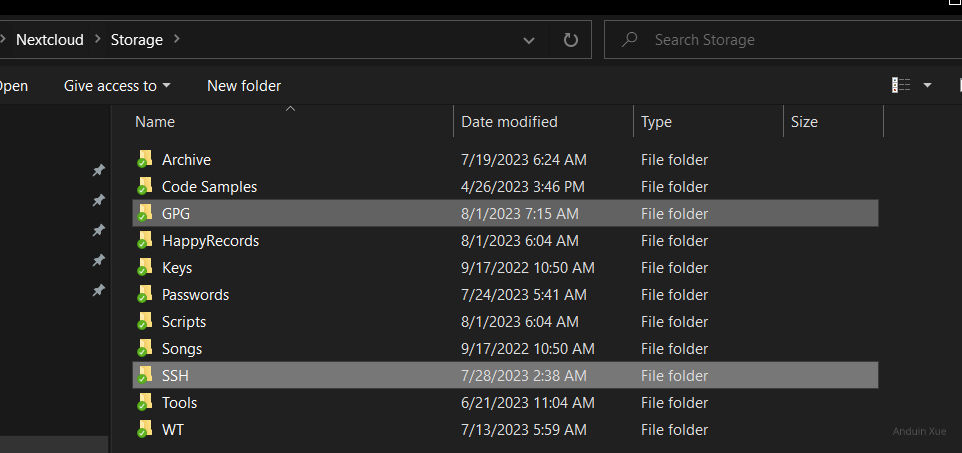The width and height of the screenshot is (962, 453).
Task: Click the Code Samples folder icon
Action: click(x=145, y=187)
